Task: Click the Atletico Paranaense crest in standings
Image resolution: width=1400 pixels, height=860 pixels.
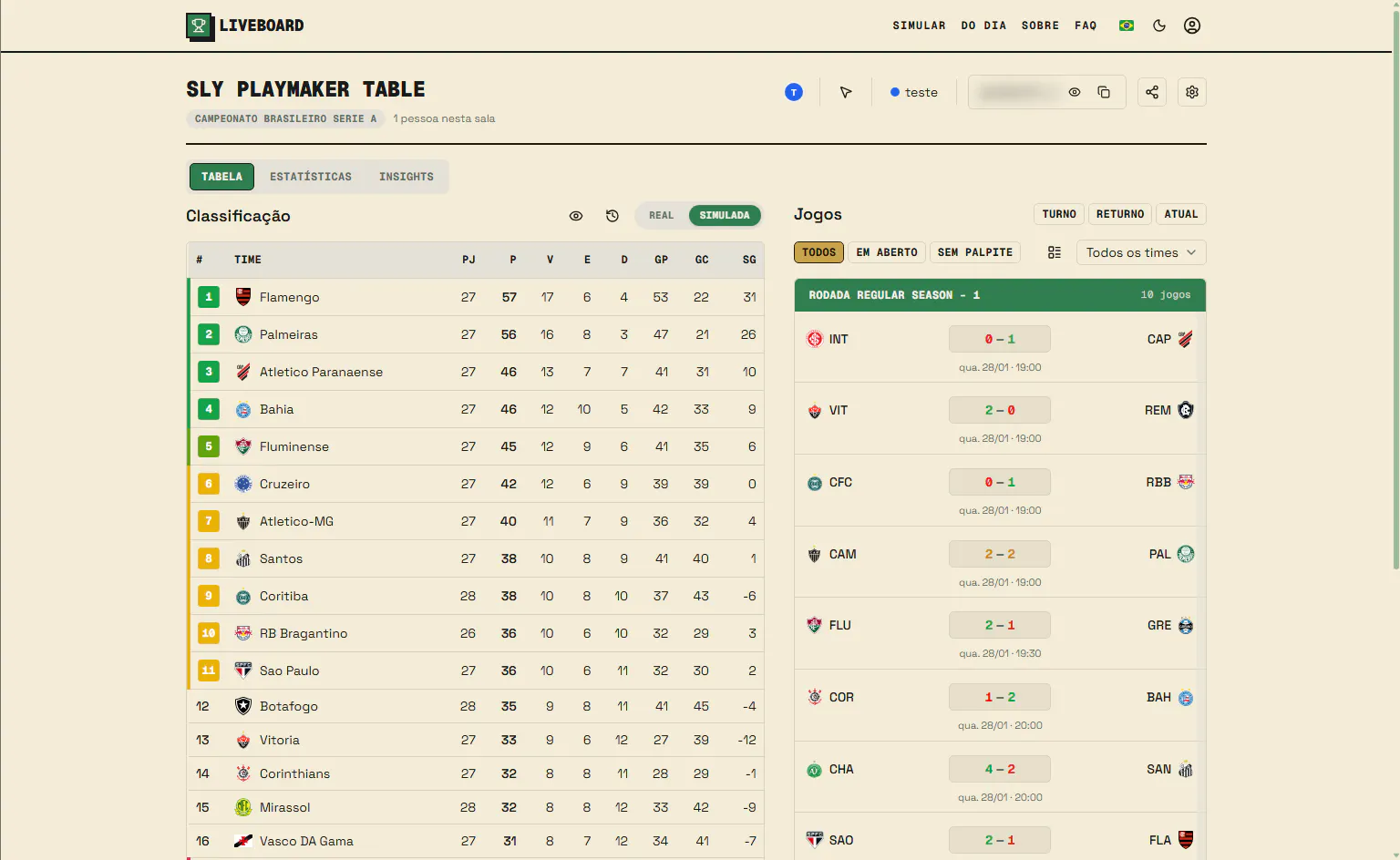Action: [243, 372]
